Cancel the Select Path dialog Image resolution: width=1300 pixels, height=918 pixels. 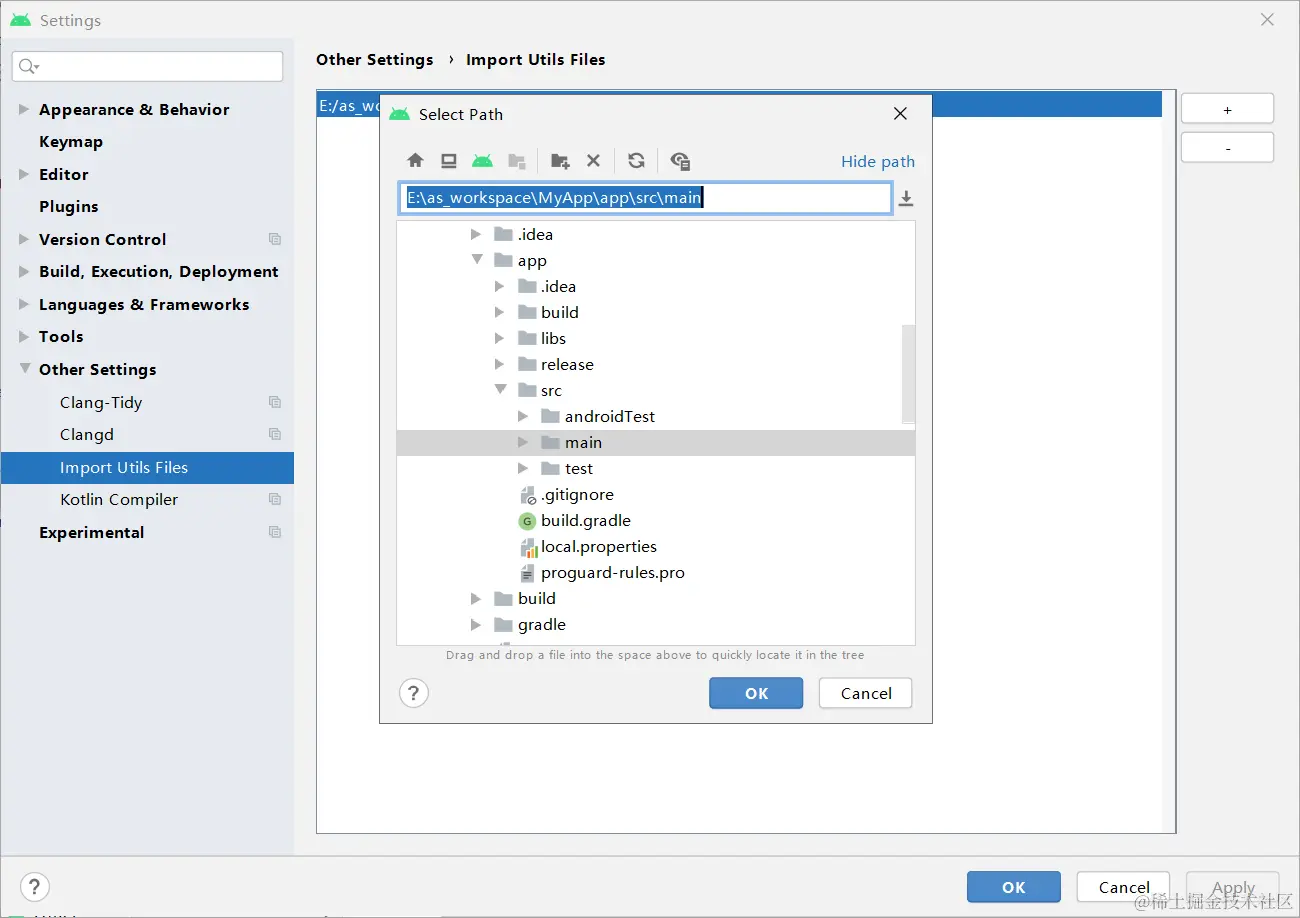pos(866,693)
